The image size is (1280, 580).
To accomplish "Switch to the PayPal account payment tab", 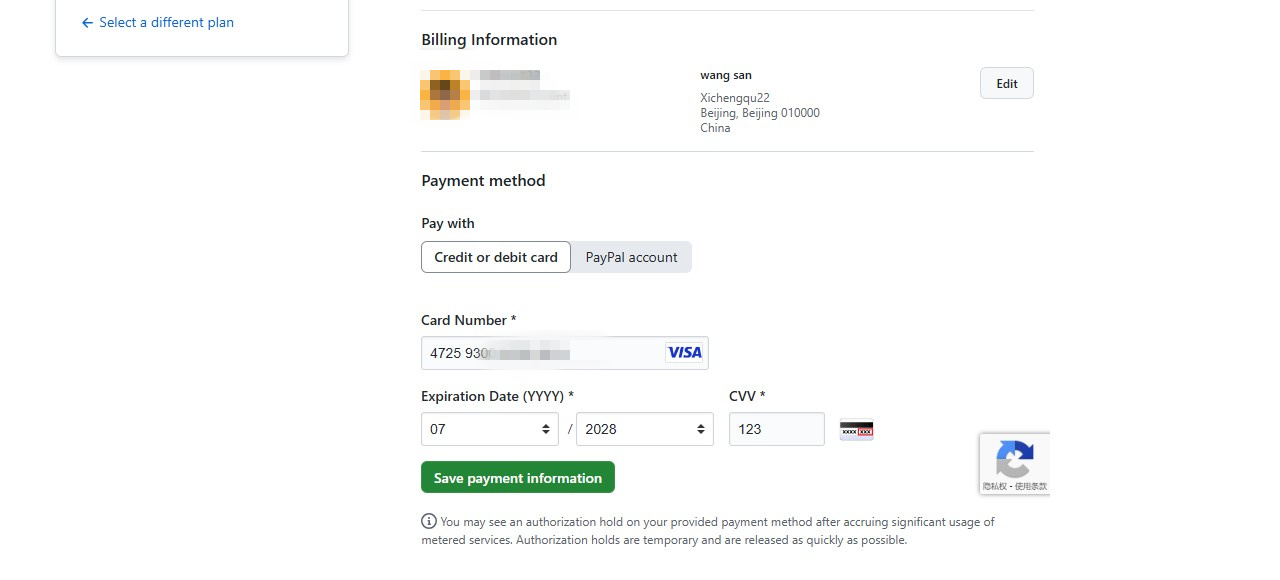I will [x=631, y=257].
